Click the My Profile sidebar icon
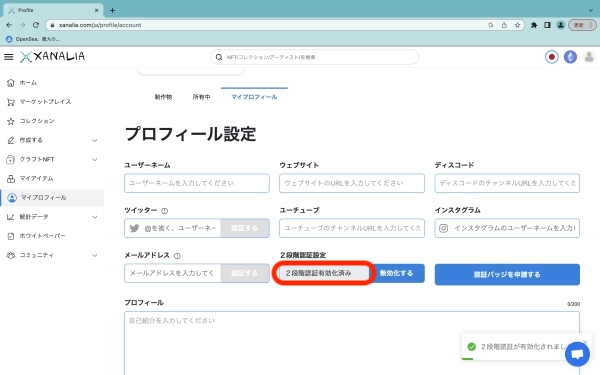Image resolution: width=600 pixels, height=375 pixels. 12,197
